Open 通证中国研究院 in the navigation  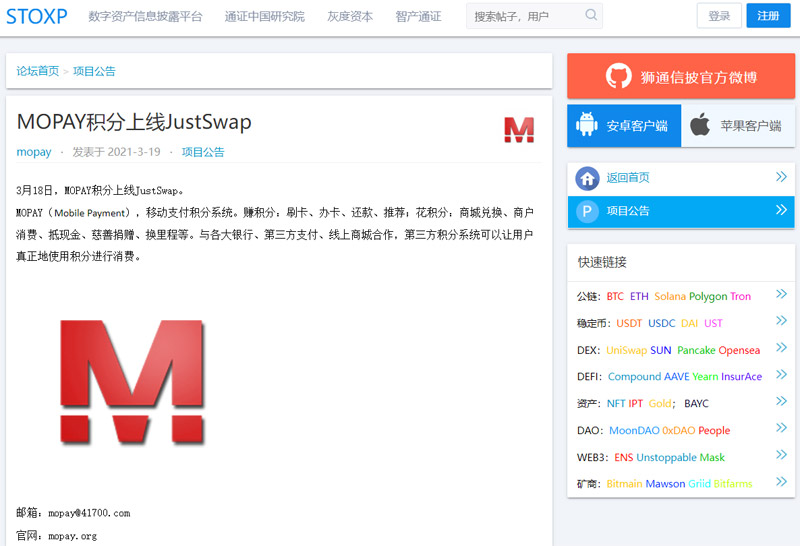click(x=265, y=17)
